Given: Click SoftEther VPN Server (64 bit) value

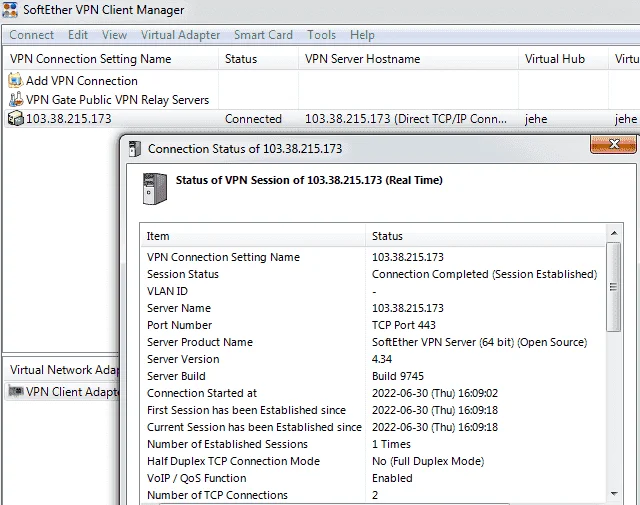Looking at the screenshot, I should tap(480, 342).
